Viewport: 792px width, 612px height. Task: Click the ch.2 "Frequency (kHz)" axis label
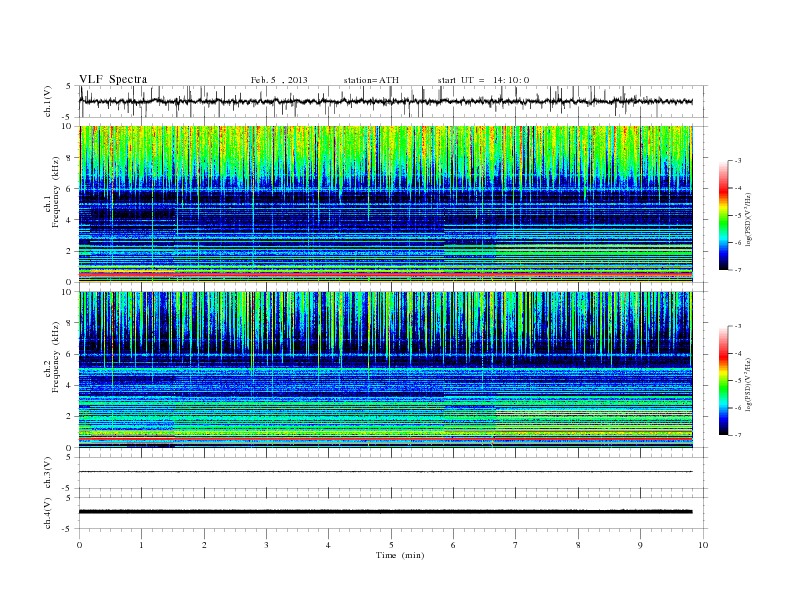click(x=56, y=356)
